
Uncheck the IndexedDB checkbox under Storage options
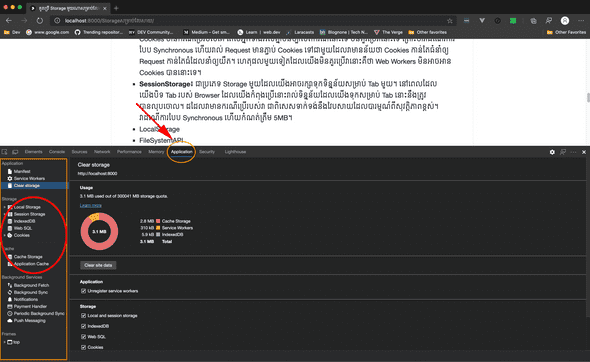[84, 326]
